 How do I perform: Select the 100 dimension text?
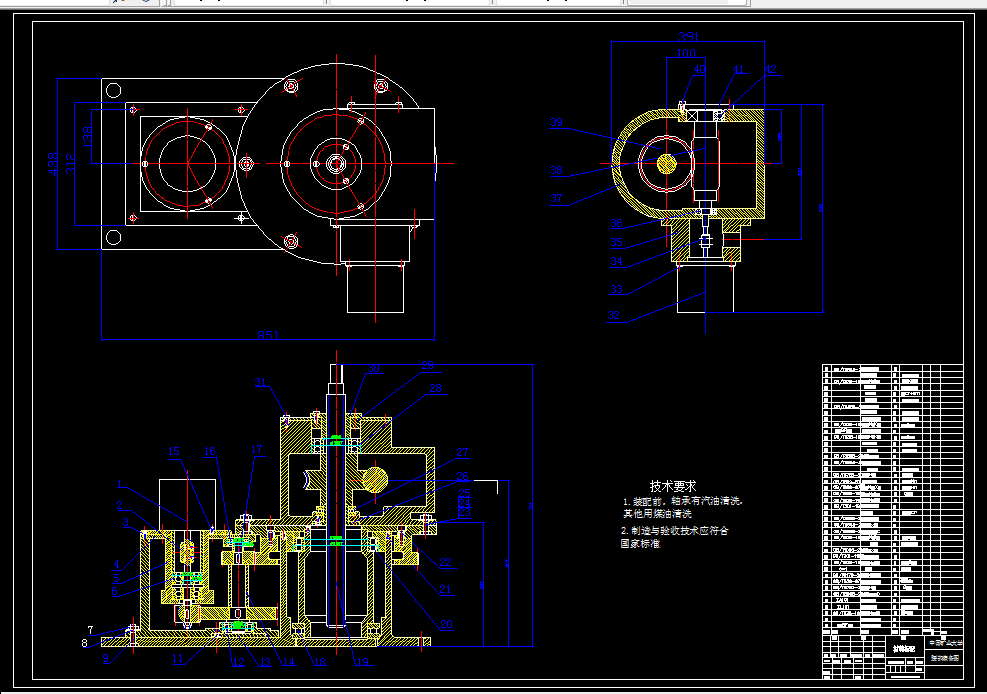685,53
